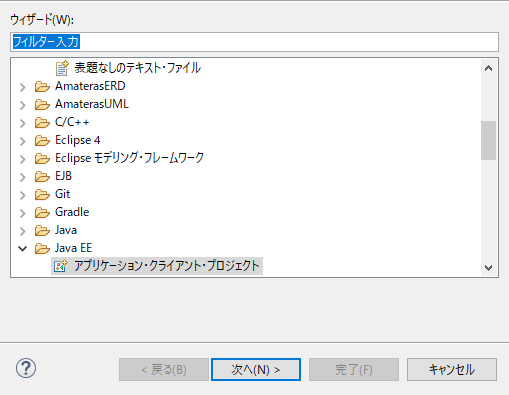
Task: Click the EJB folder icon
Action: 42,176
